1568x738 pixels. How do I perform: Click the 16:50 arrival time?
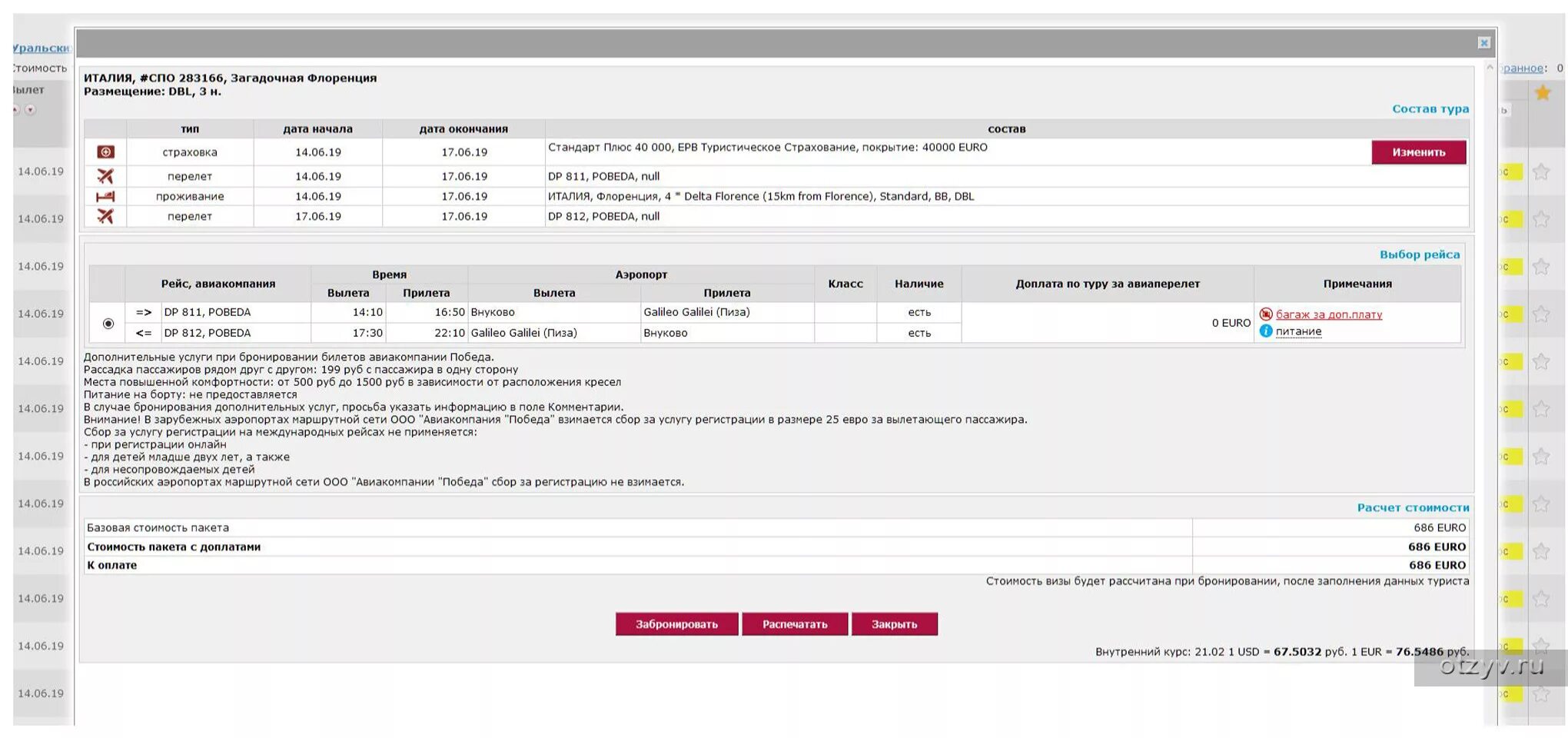pyautogui.click(x=450, y=312)
